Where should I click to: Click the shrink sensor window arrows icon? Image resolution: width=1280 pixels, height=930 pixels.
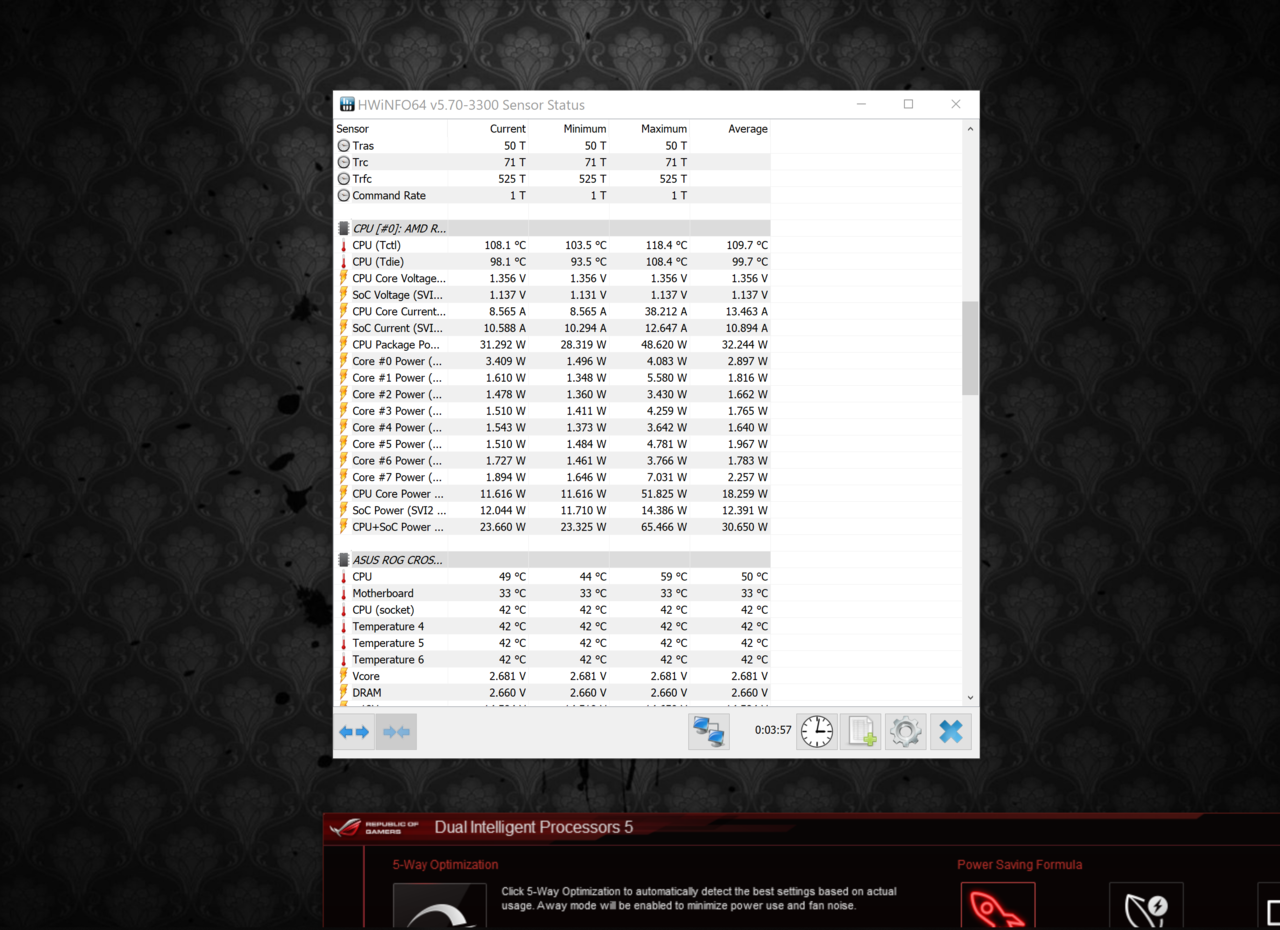396,732
